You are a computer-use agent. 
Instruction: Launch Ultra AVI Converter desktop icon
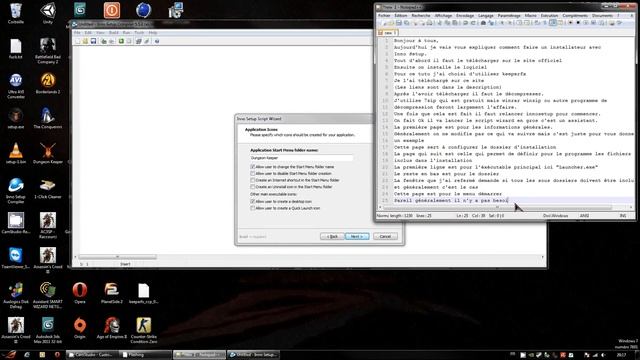point(16,85)
